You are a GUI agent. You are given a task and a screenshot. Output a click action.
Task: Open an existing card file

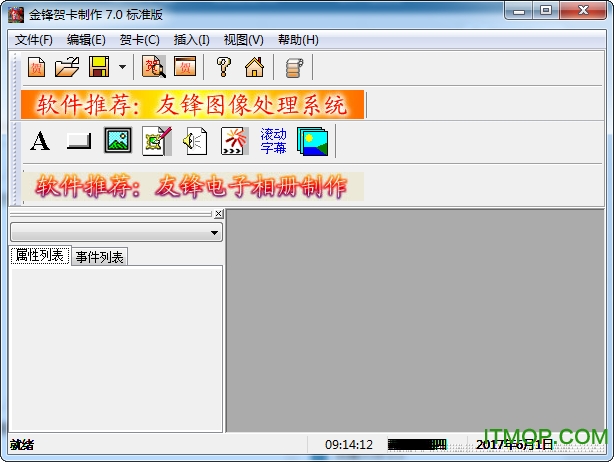tap(67, 67)
